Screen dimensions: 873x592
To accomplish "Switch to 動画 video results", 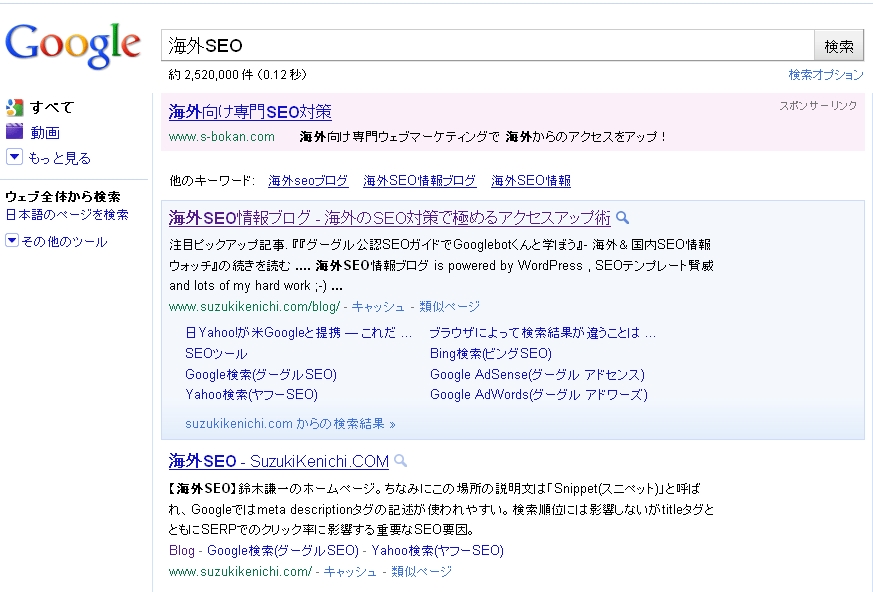I will tap(45, 133).
